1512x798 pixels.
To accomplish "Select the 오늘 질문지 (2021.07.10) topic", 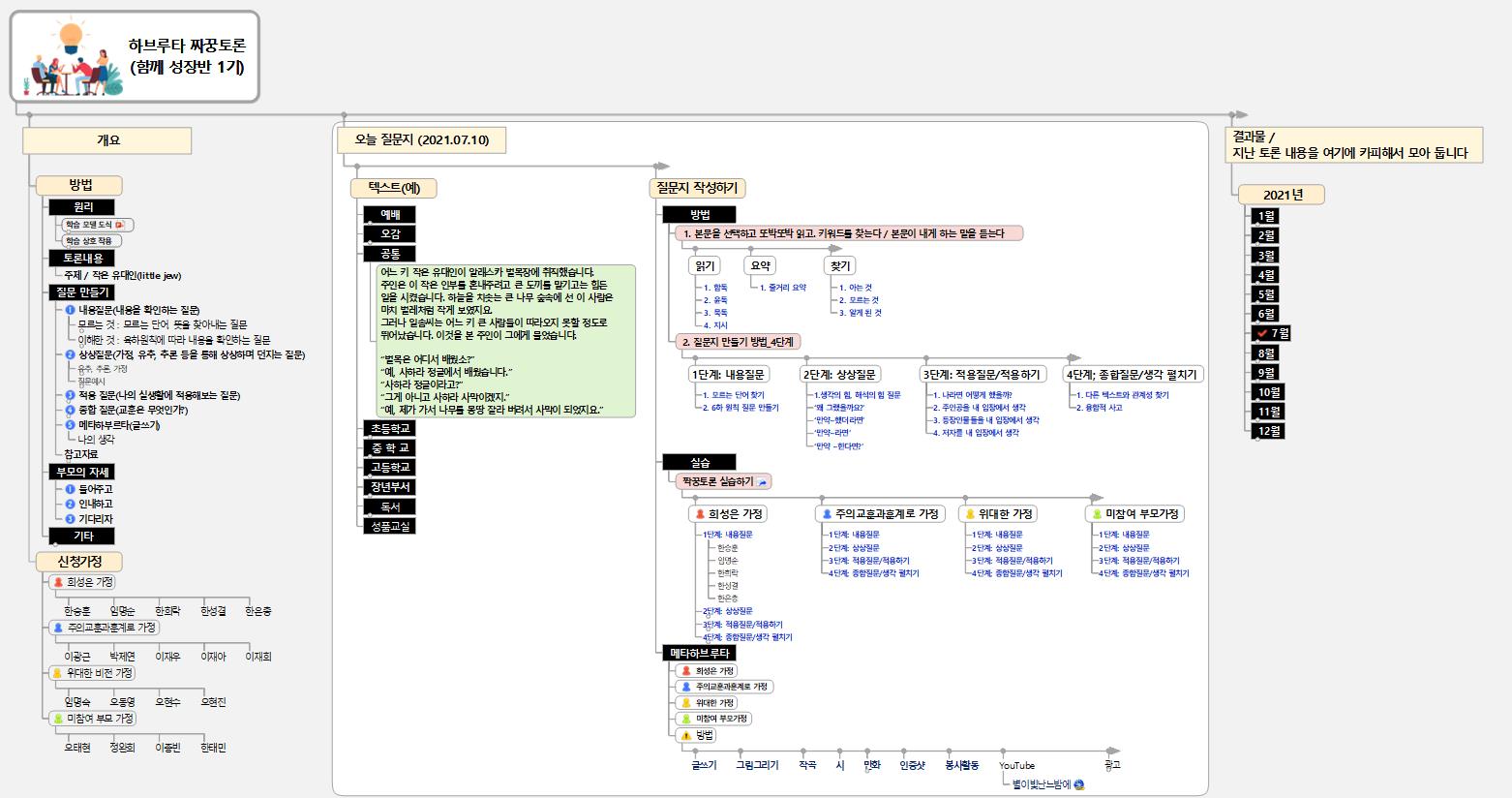I will pos(422,140).
